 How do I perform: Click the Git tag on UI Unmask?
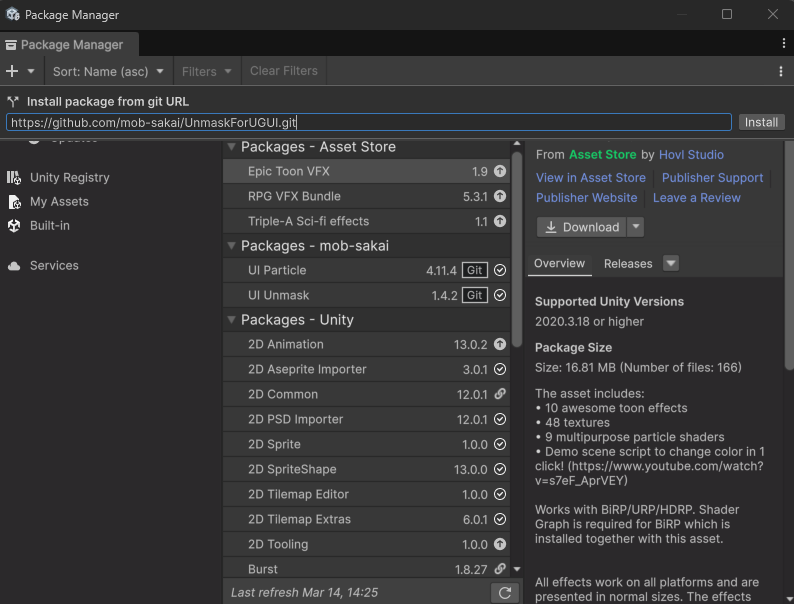(x=474, y=295)
